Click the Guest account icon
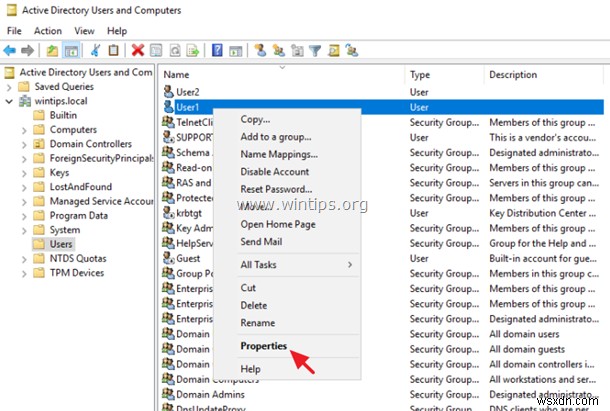Image resolution: width=610 pixels, height=411 pixels. coord(168,258)
